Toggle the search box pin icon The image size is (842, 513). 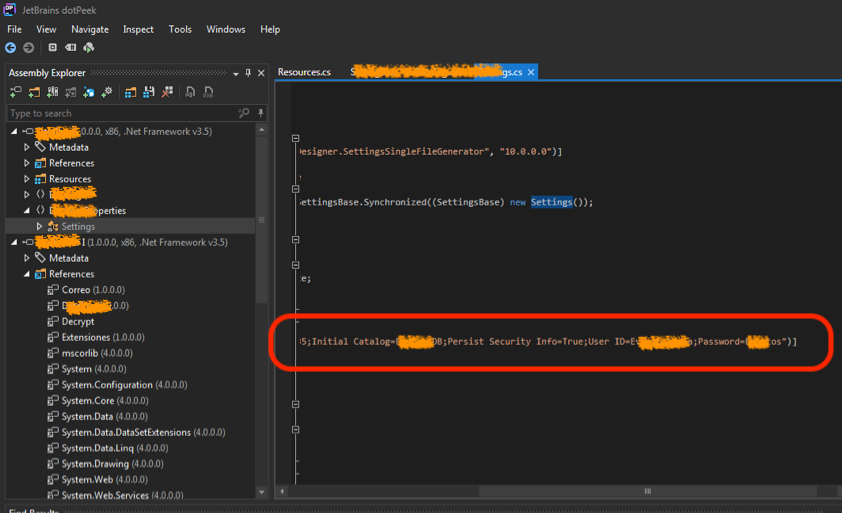(260, 113)
